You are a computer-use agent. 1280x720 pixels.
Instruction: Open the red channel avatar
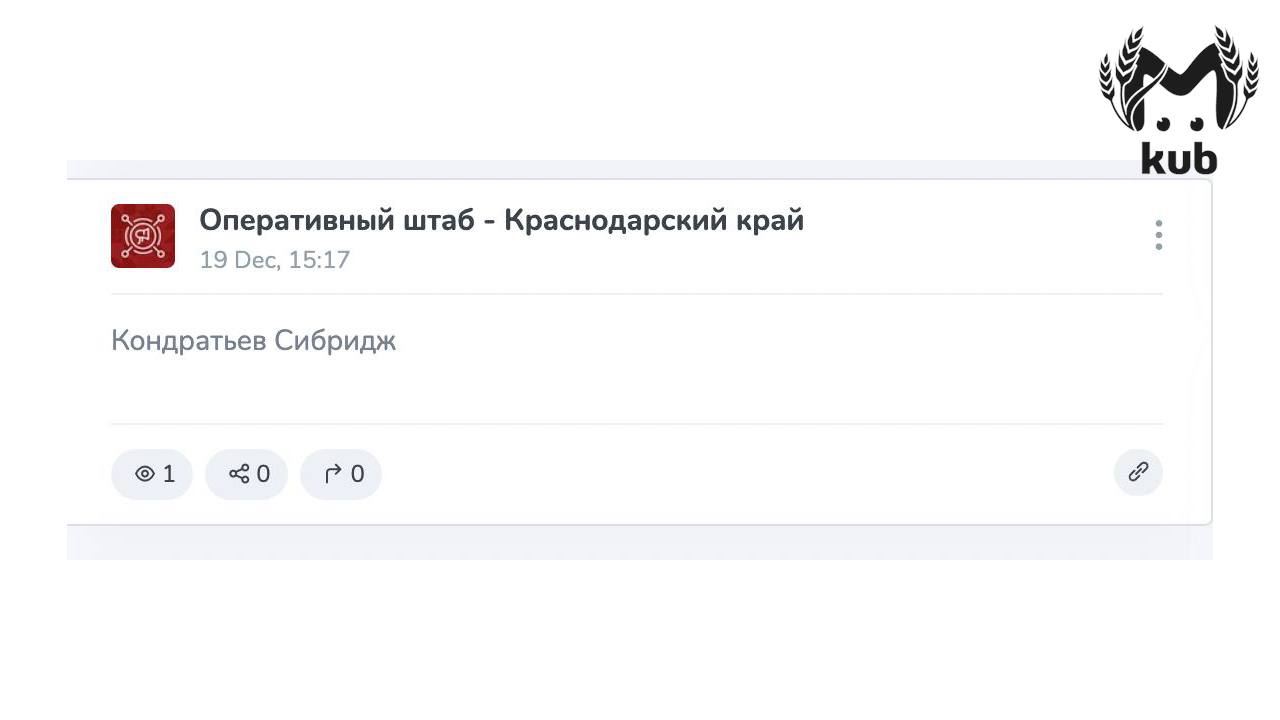click(143, 236)
